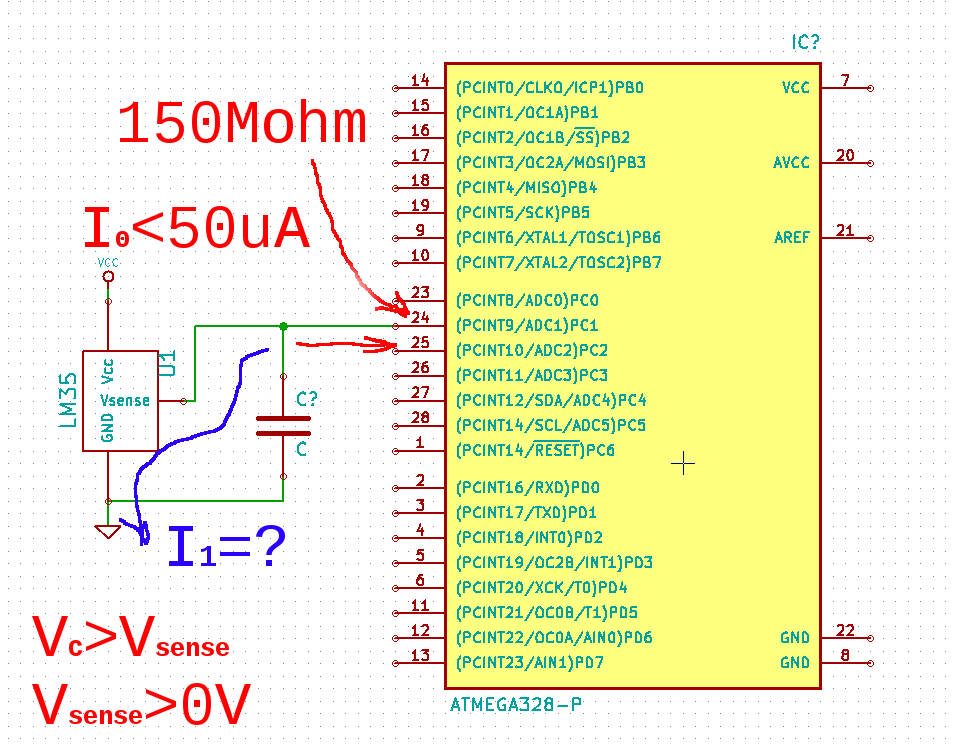Image resolution: width=955 pixels, height=751 pixels.
Task: Select the green wire junction dot
Action: (x=283, y=326)
